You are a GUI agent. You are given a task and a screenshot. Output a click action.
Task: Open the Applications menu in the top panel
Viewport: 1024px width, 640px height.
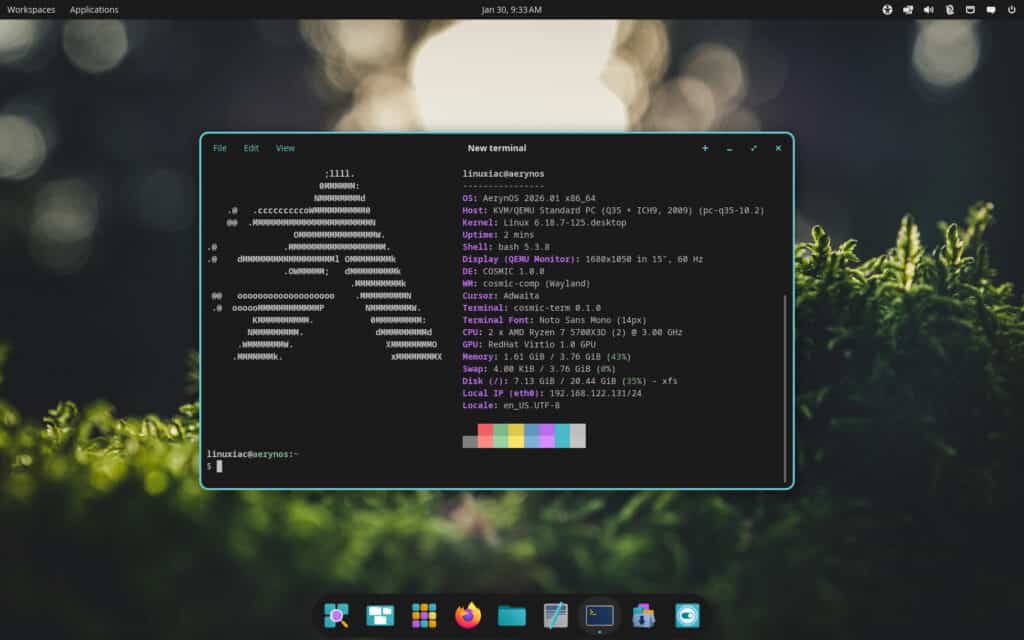pos(94,9)
